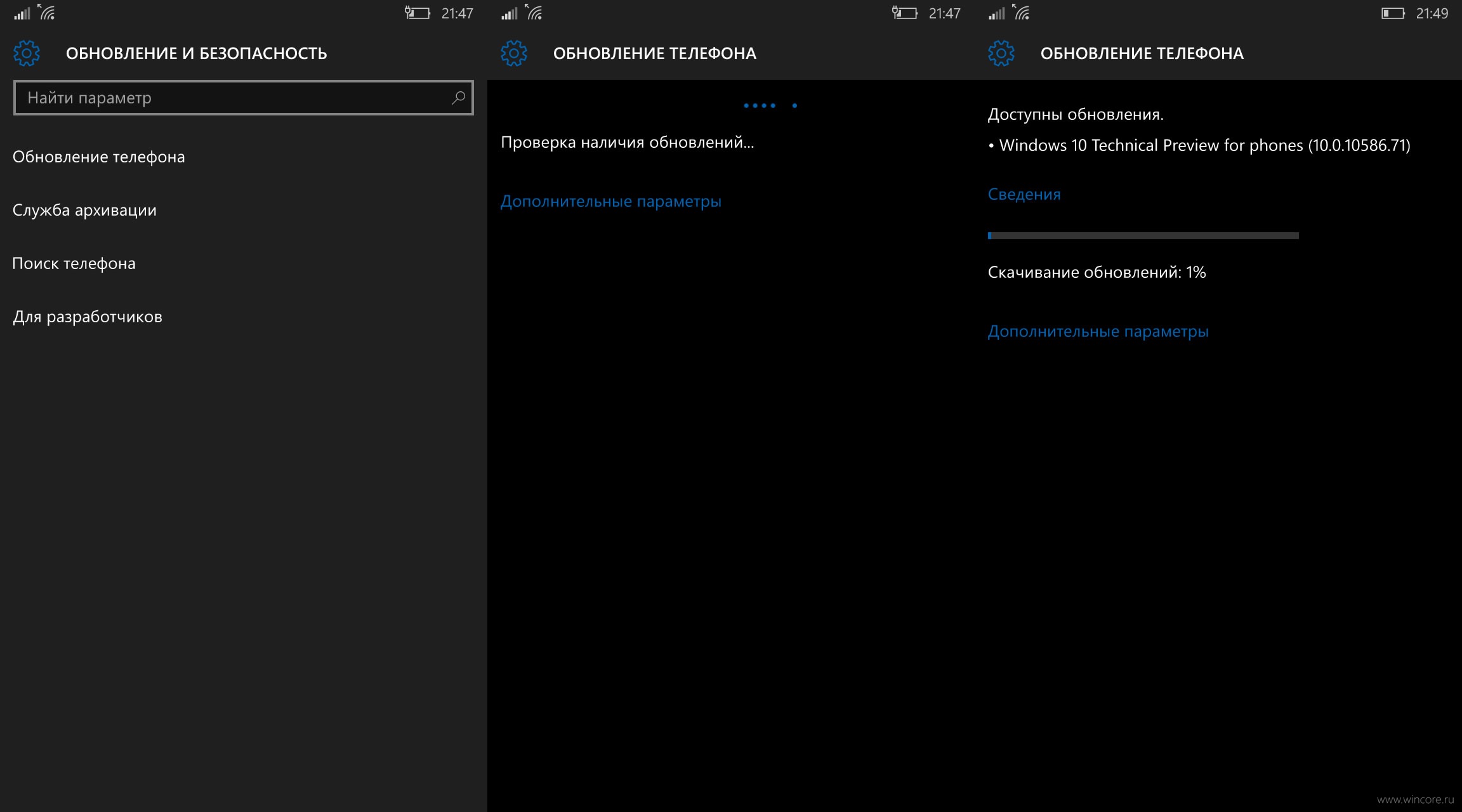The width and height of the screenshot is (1462, 812).
Task: Open Обновление телефона settings item
Action: pos(99,157)
